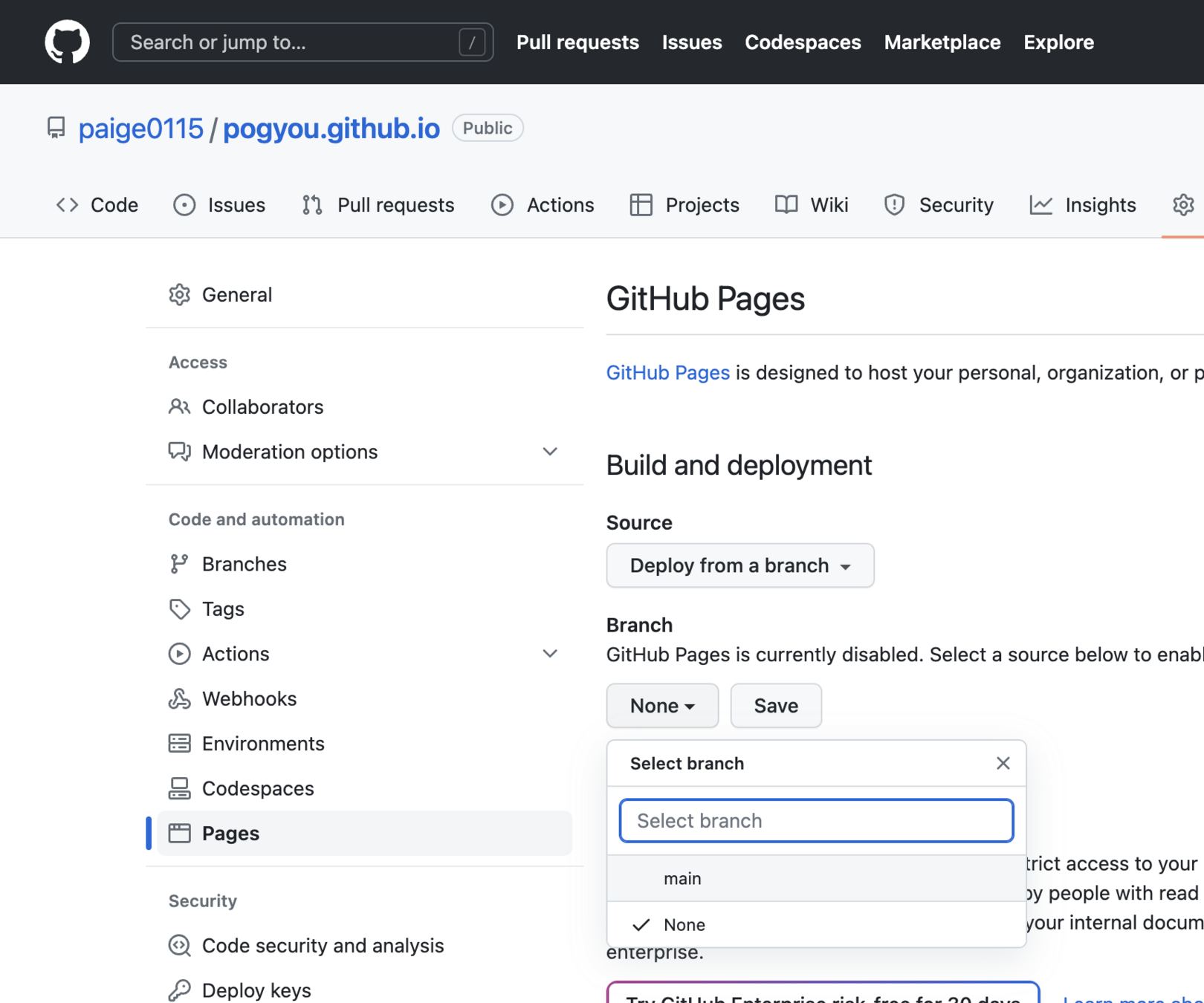Click the Save button
Screen dimensions: 1204x1003
tap(776, 706)
